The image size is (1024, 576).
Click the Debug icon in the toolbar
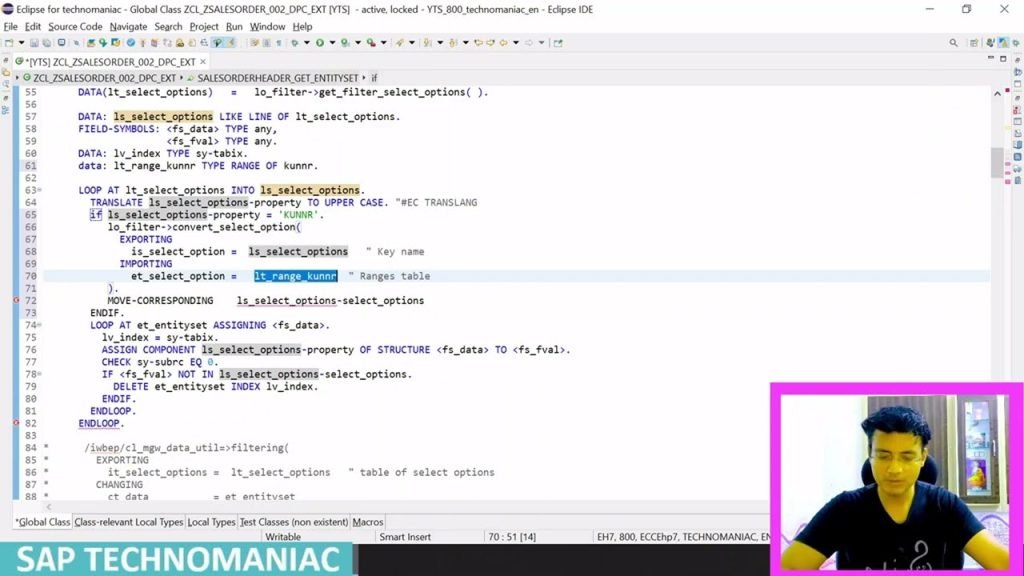click(294, 43)
